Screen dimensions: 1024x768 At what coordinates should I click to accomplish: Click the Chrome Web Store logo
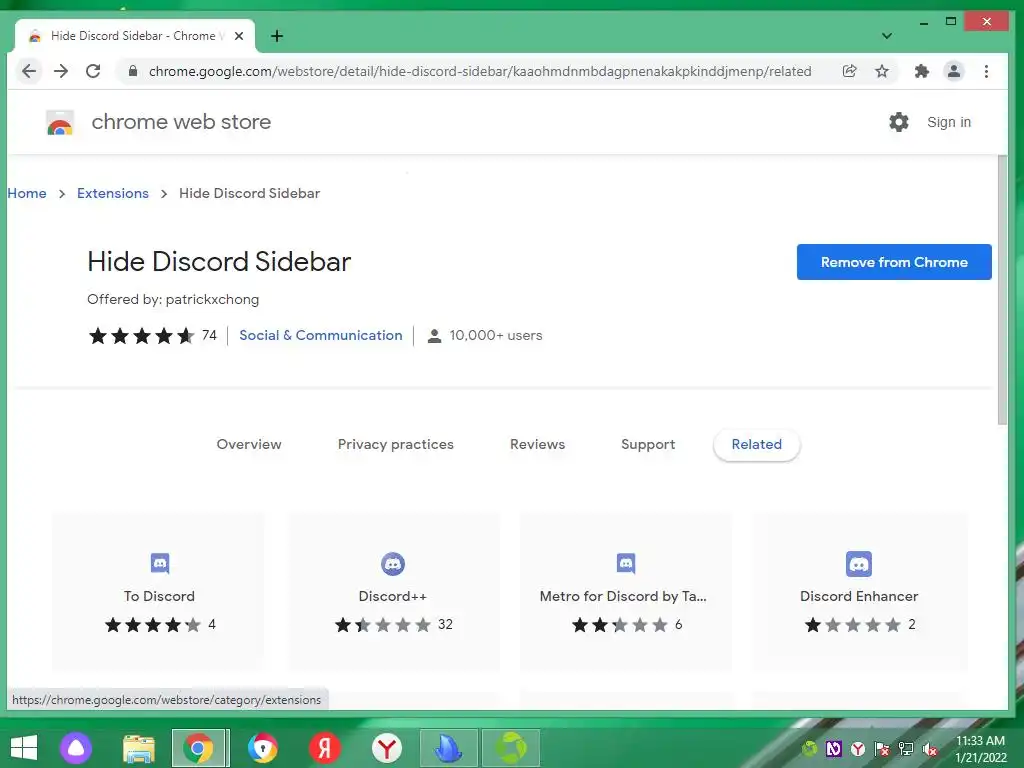59,122
